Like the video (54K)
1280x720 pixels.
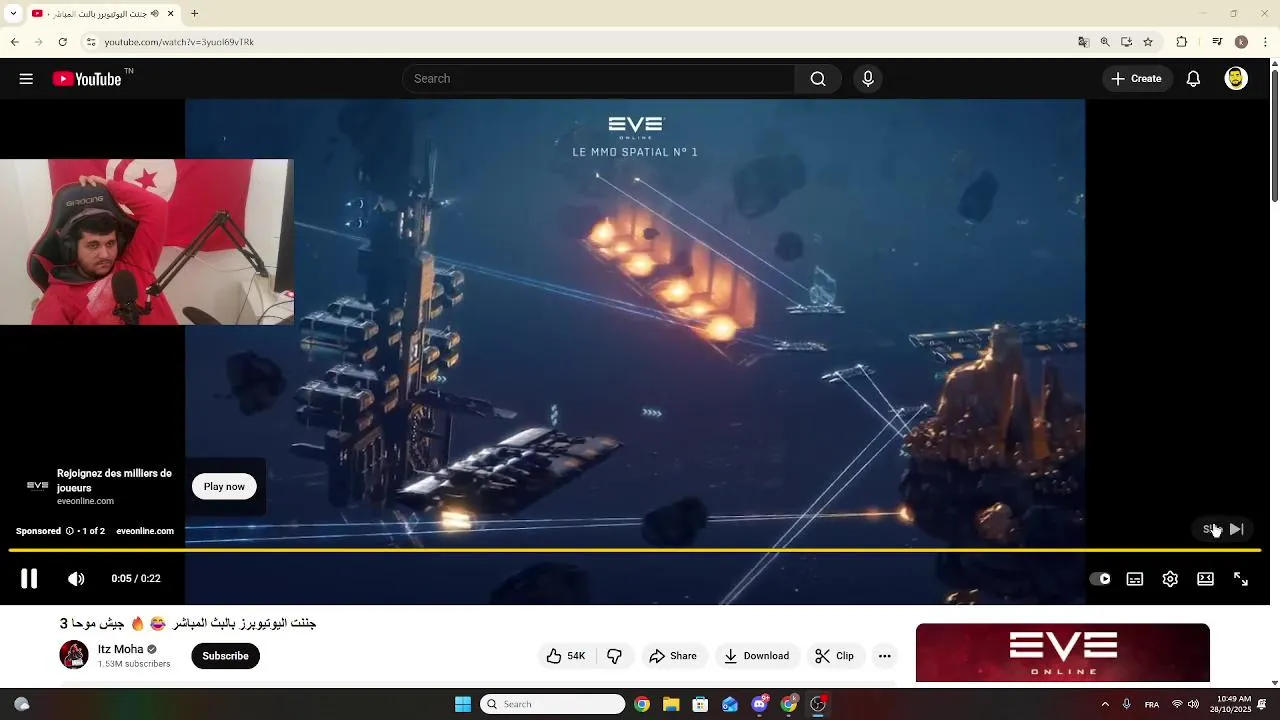pos(566,656)
